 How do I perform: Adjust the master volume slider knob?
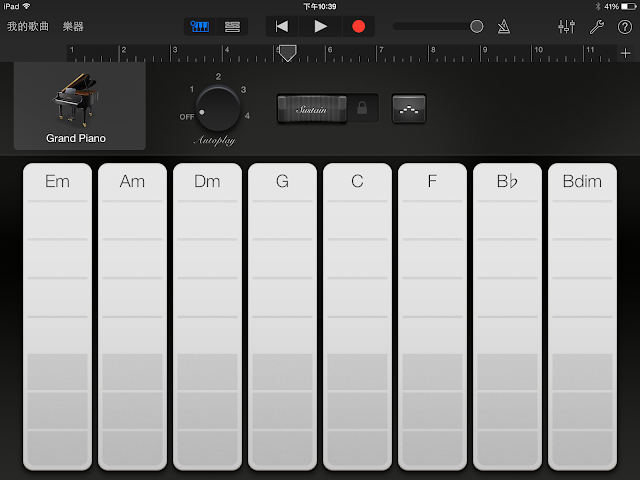click(476, 27)
